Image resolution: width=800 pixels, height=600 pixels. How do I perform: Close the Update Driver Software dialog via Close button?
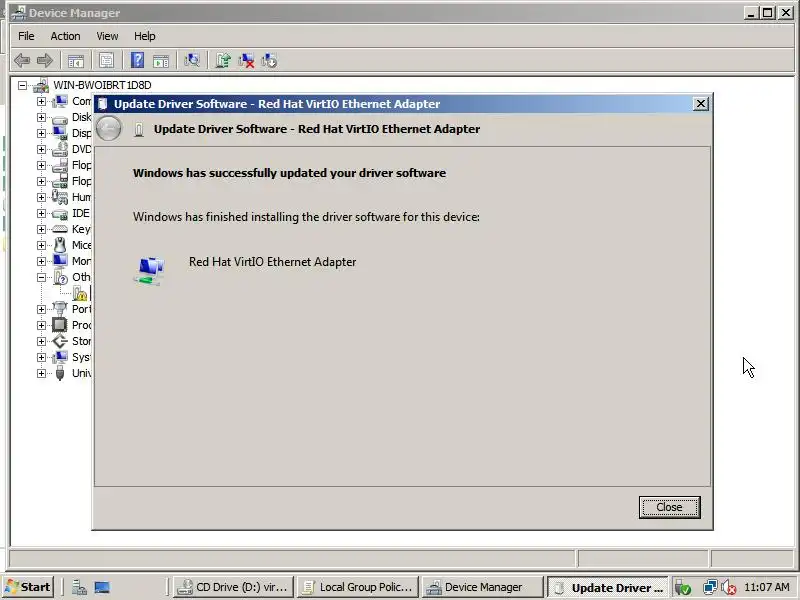click(669, 507)
